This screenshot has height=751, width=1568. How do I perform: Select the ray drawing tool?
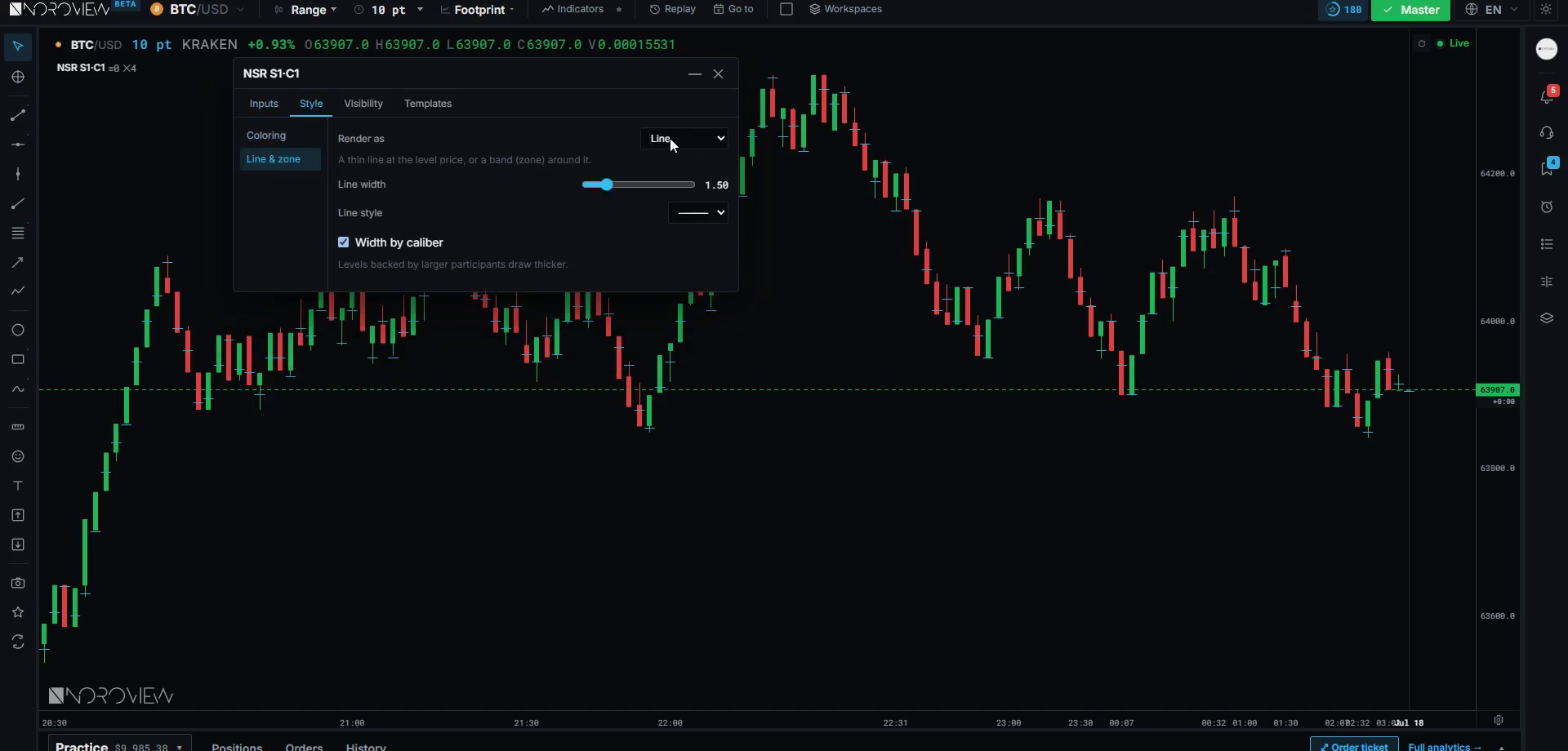18,204
